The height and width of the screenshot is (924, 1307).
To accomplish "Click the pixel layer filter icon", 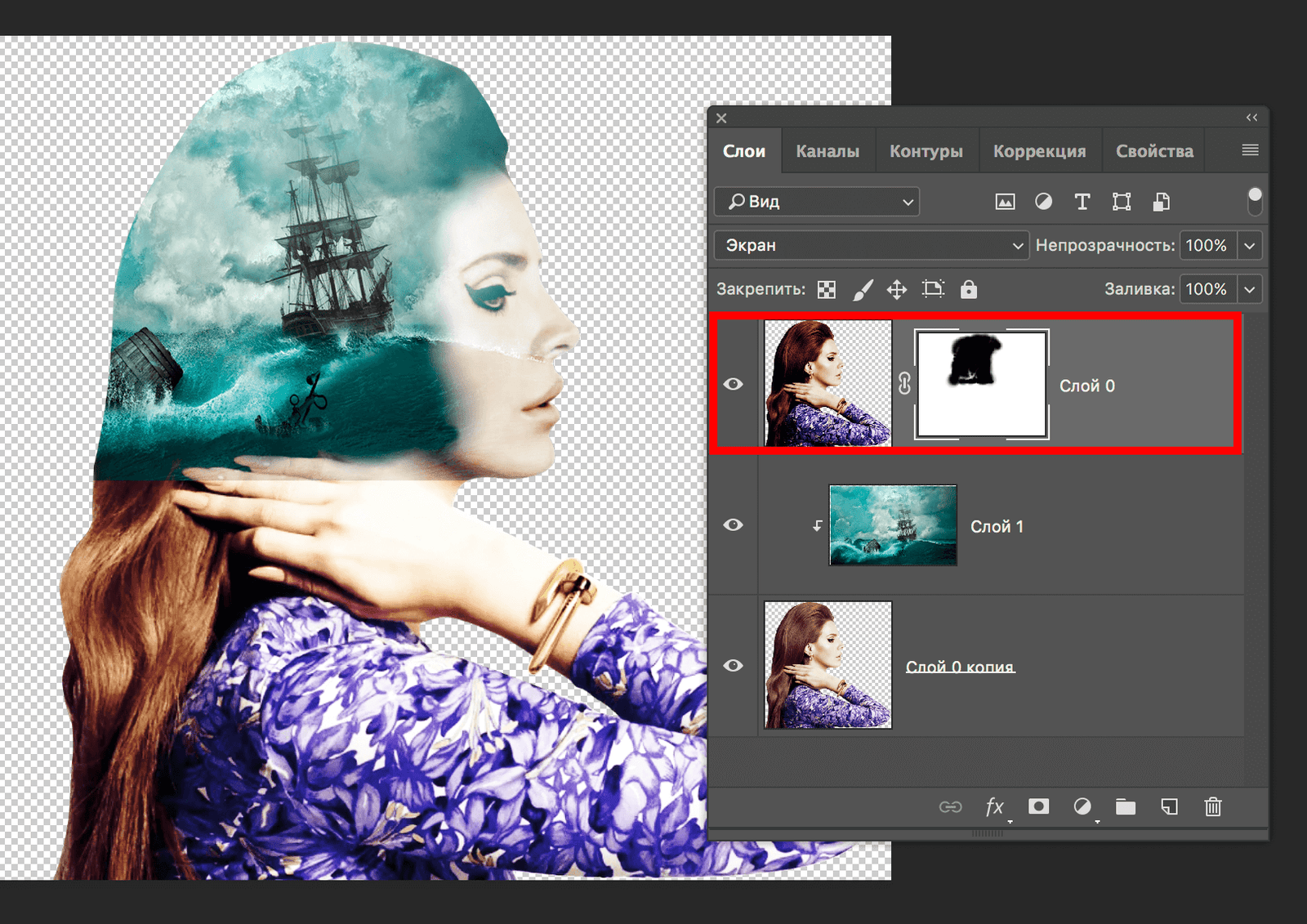I will pyautogui.click(x=1005, y=202).
